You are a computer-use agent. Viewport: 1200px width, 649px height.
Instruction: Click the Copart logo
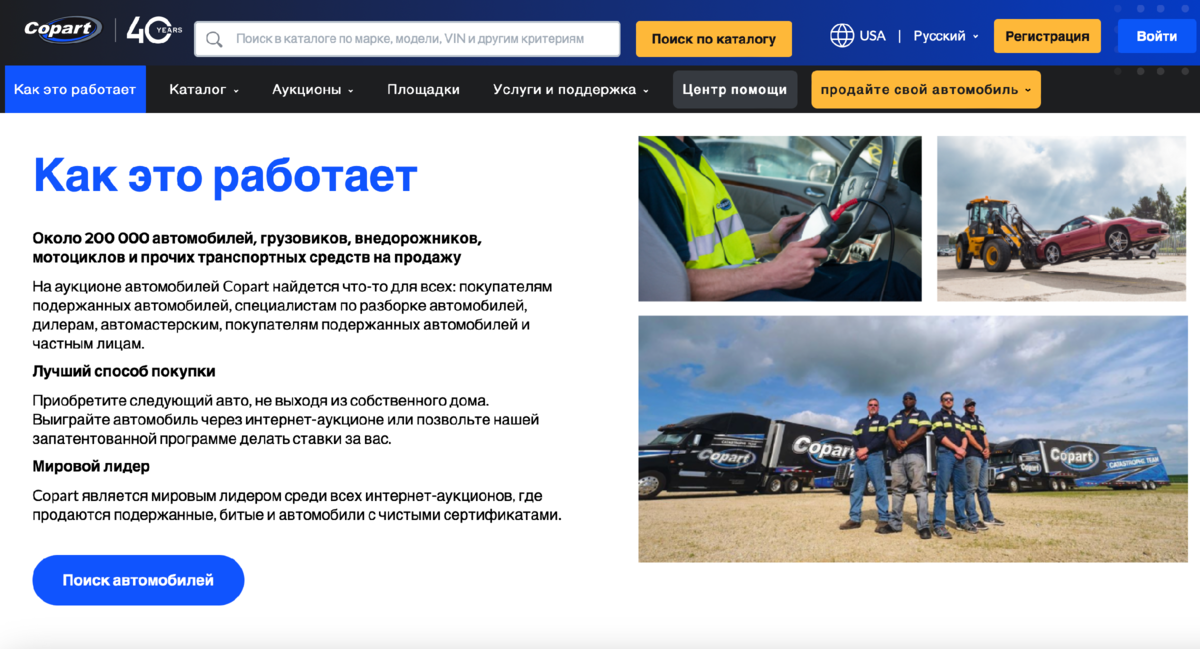tap(63, 29)
